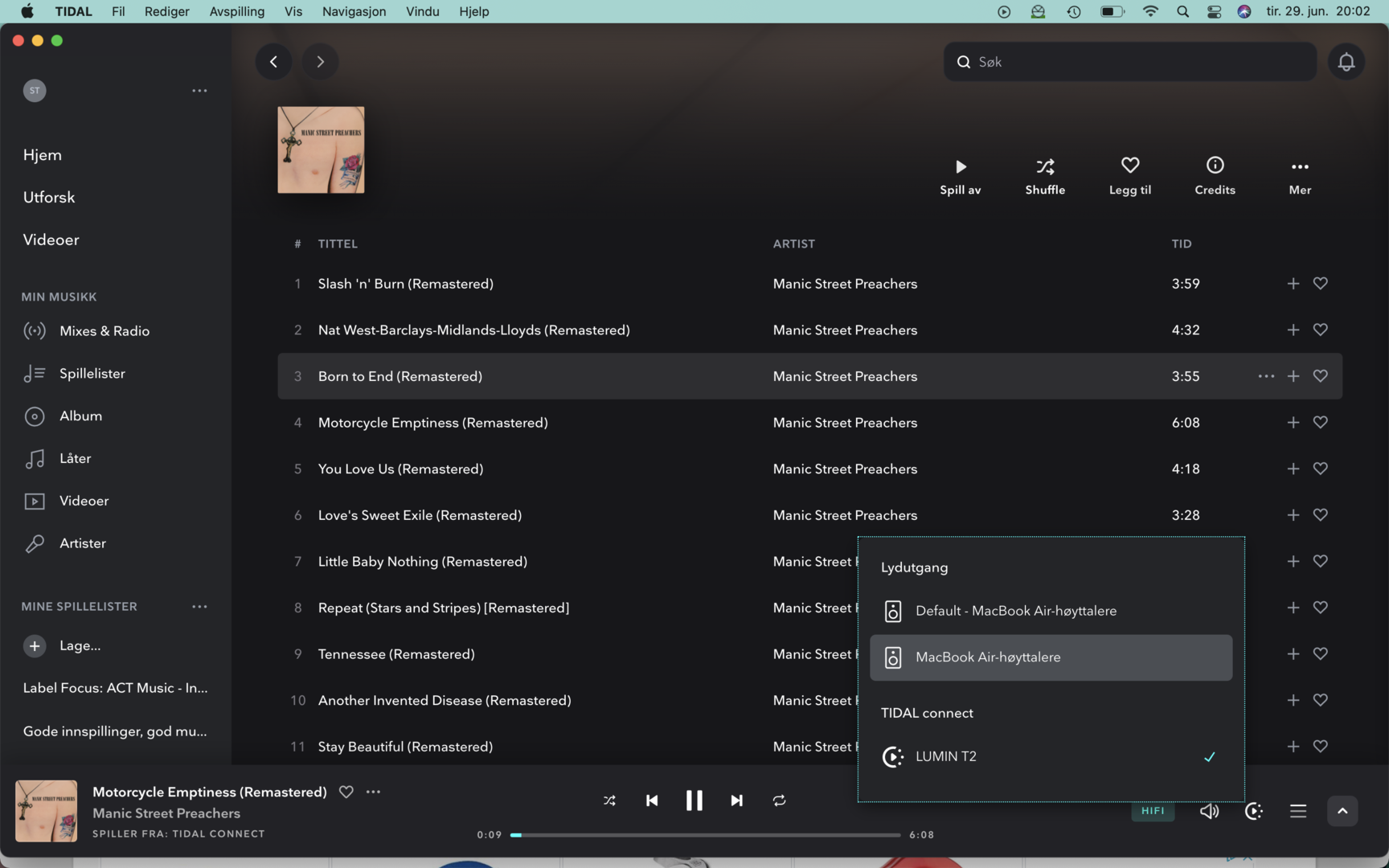Open the top-level Videoer page

click(x=51, y=240)
